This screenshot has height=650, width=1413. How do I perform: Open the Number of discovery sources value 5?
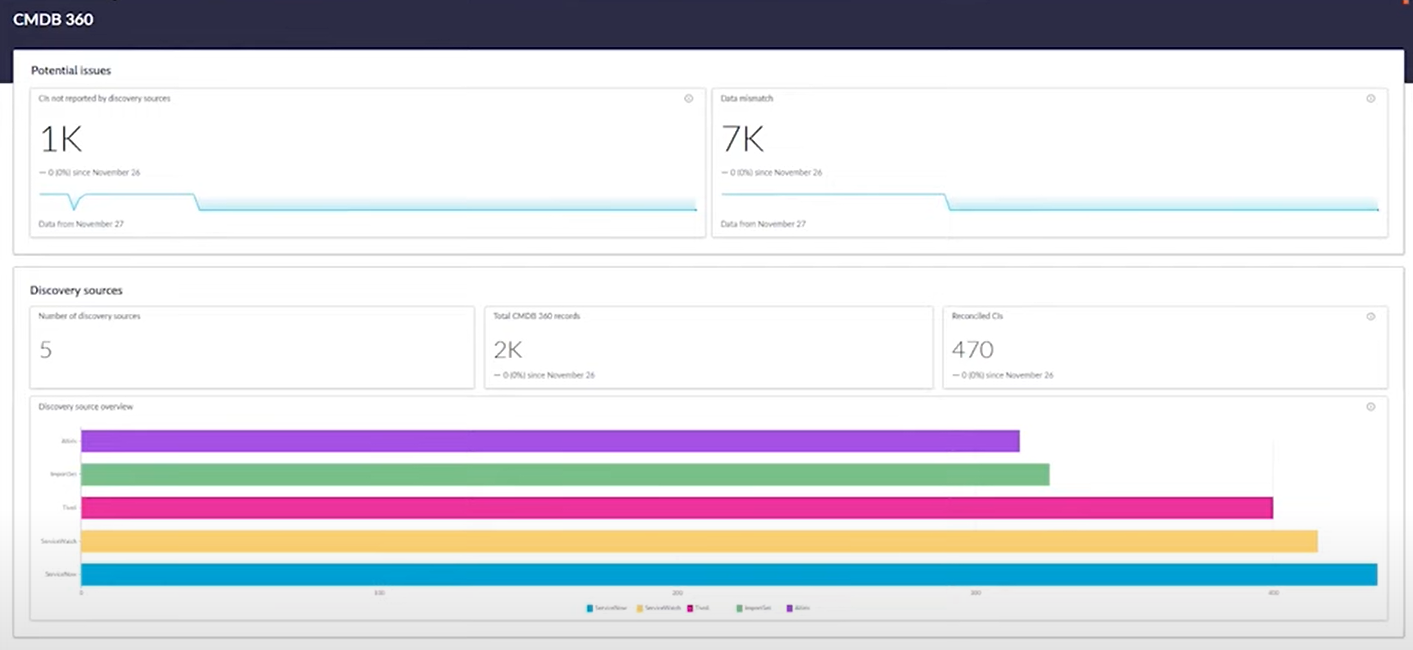click(45, 350)
